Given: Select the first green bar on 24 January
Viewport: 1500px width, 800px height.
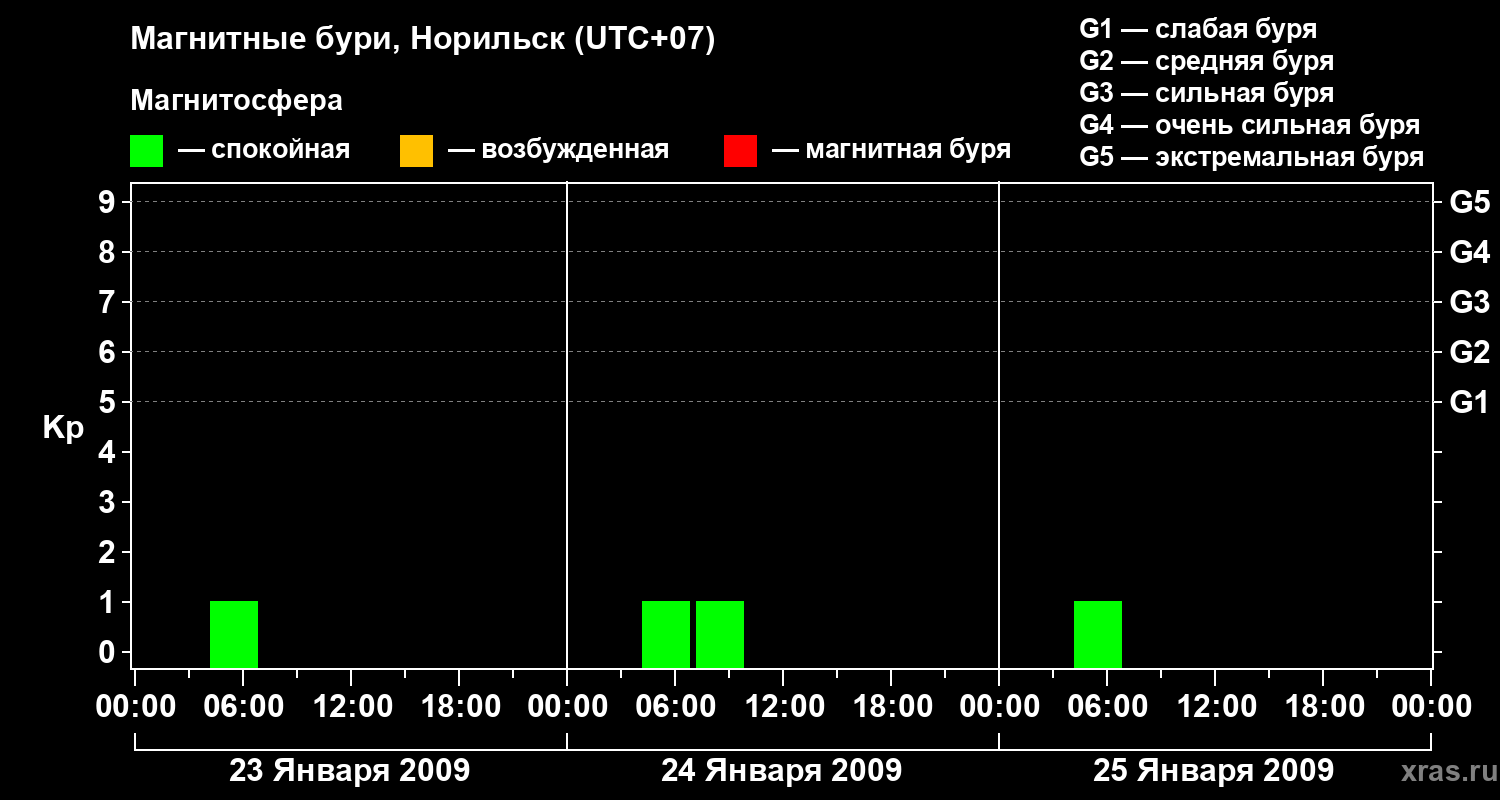Looking at the screenshot, I should coord(666,634).
